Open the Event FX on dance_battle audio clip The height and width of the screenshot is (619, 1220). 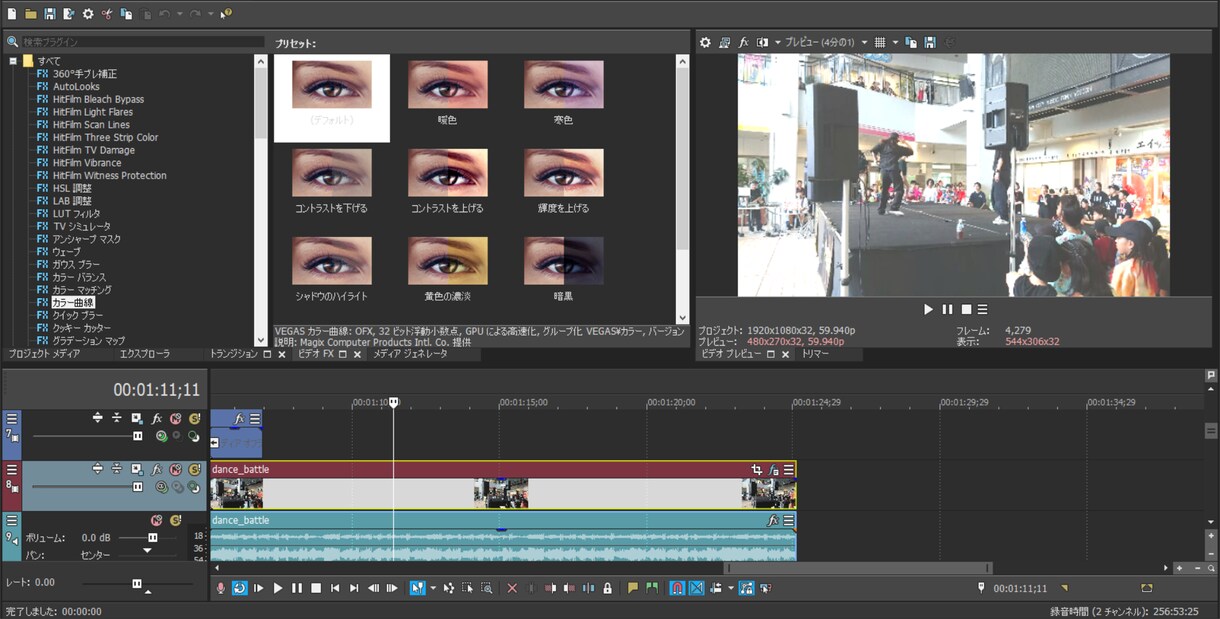click(773, 520)
